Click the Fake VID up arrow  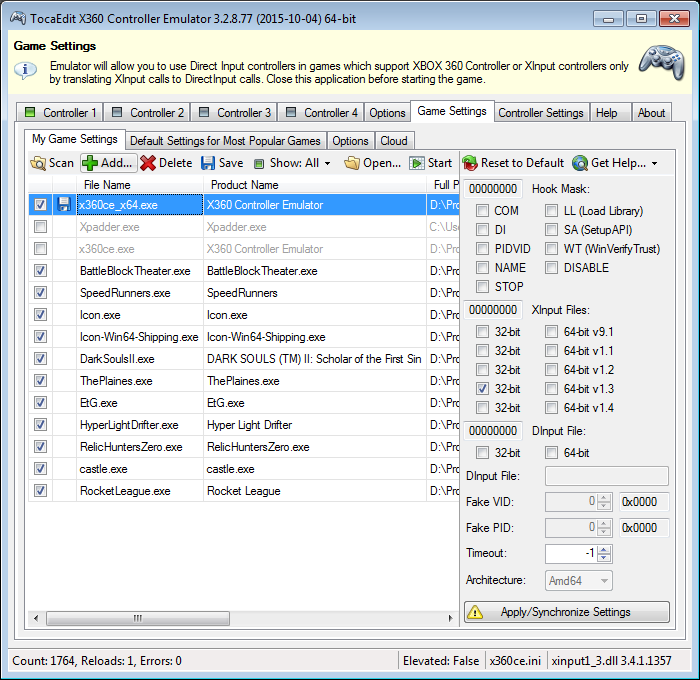pyautogui.click(x=604, y=498)
